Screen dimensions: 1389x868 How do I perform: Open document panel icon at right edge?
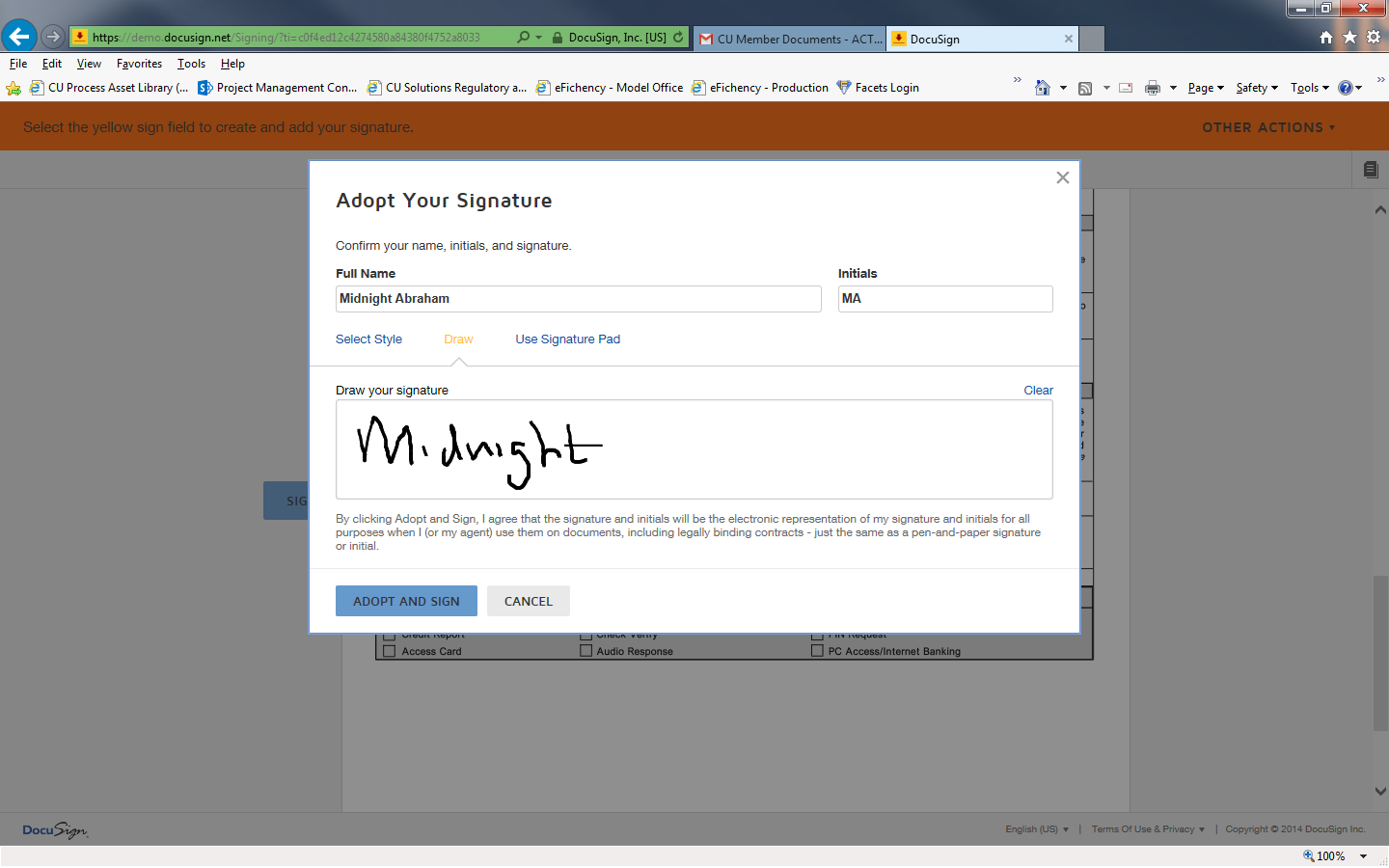point(1371,170)
